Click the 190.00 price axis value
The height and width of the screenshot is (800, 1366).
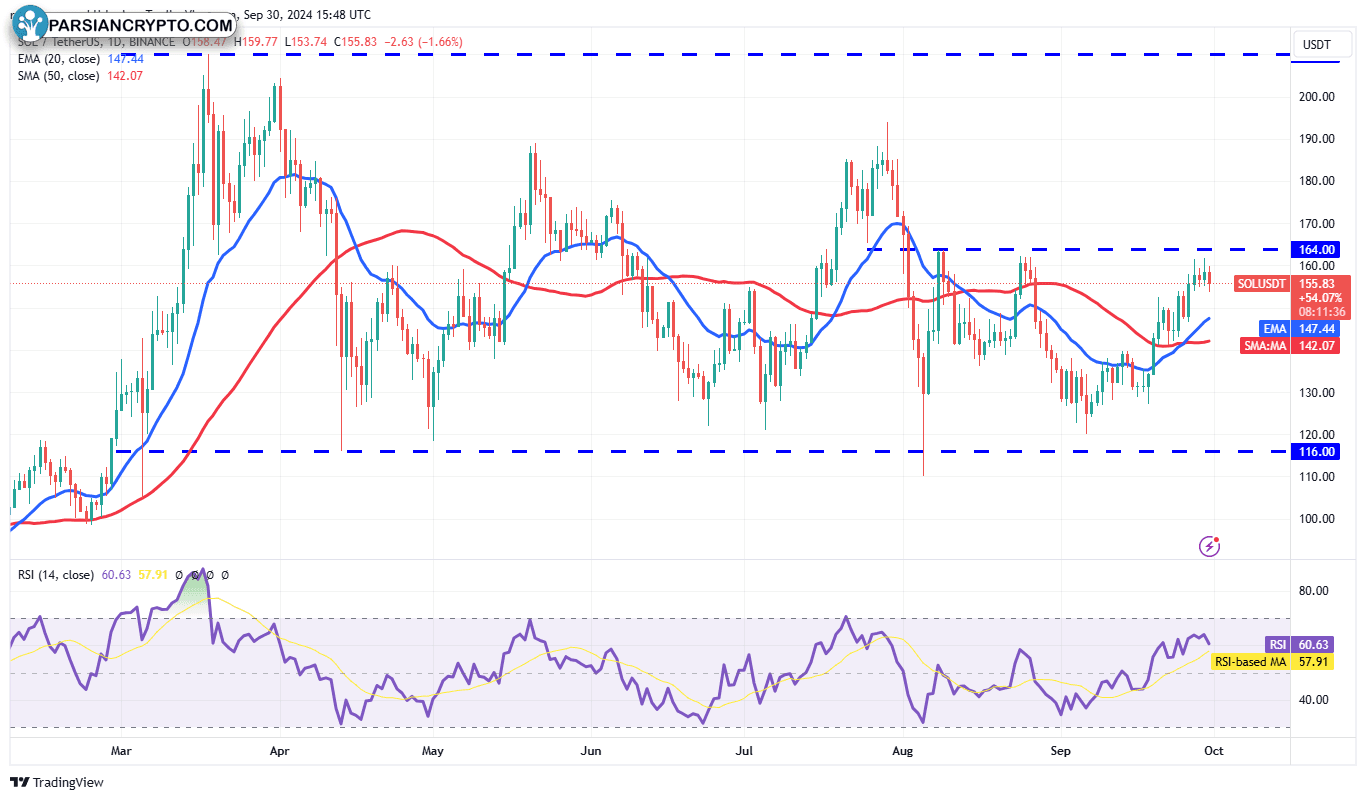(x=1316, y=139)
